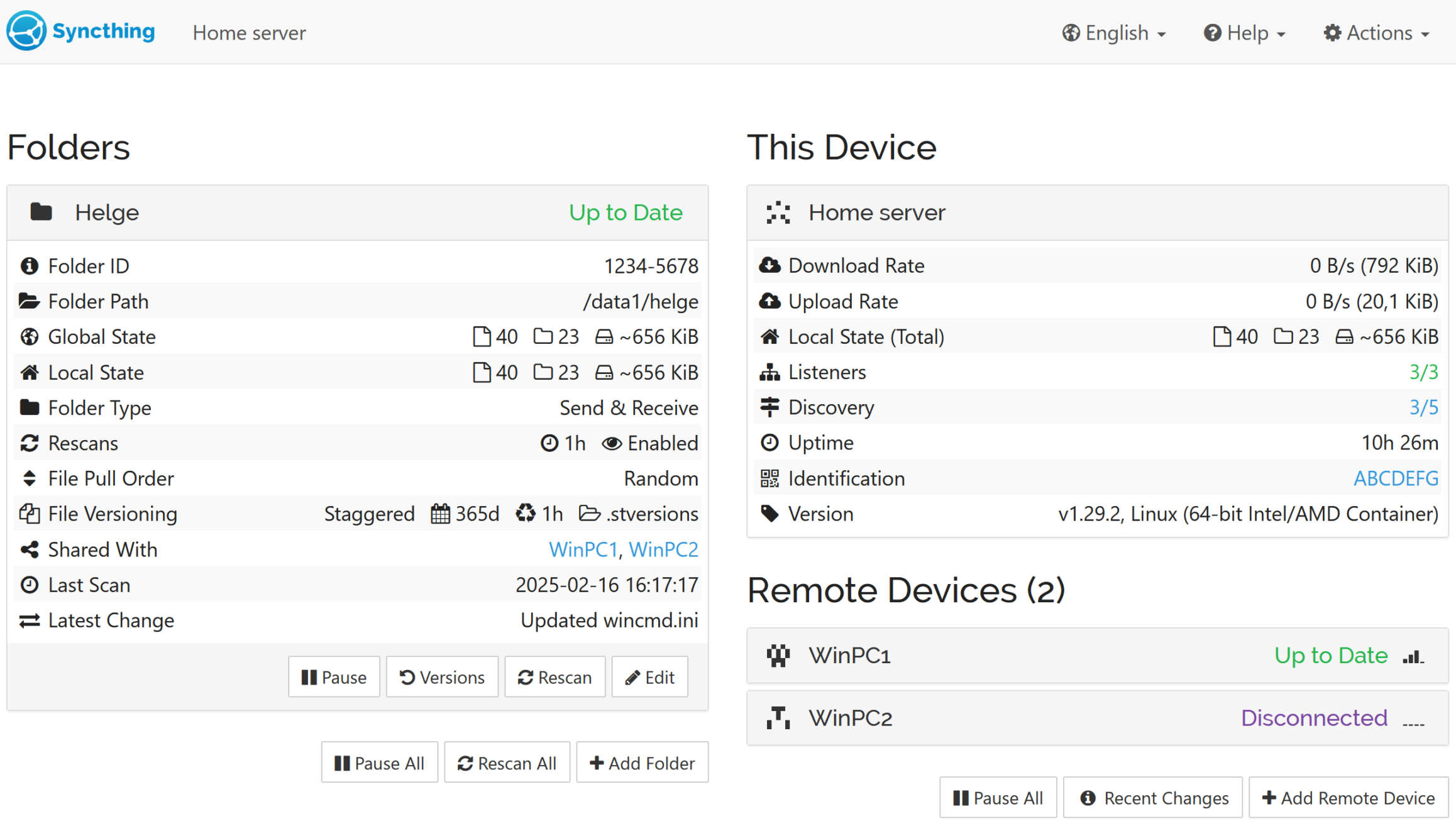Click the ABCDEFG identification link
The height and width of the screenshot is (826, 1456).
click(x=1395, y=478)
